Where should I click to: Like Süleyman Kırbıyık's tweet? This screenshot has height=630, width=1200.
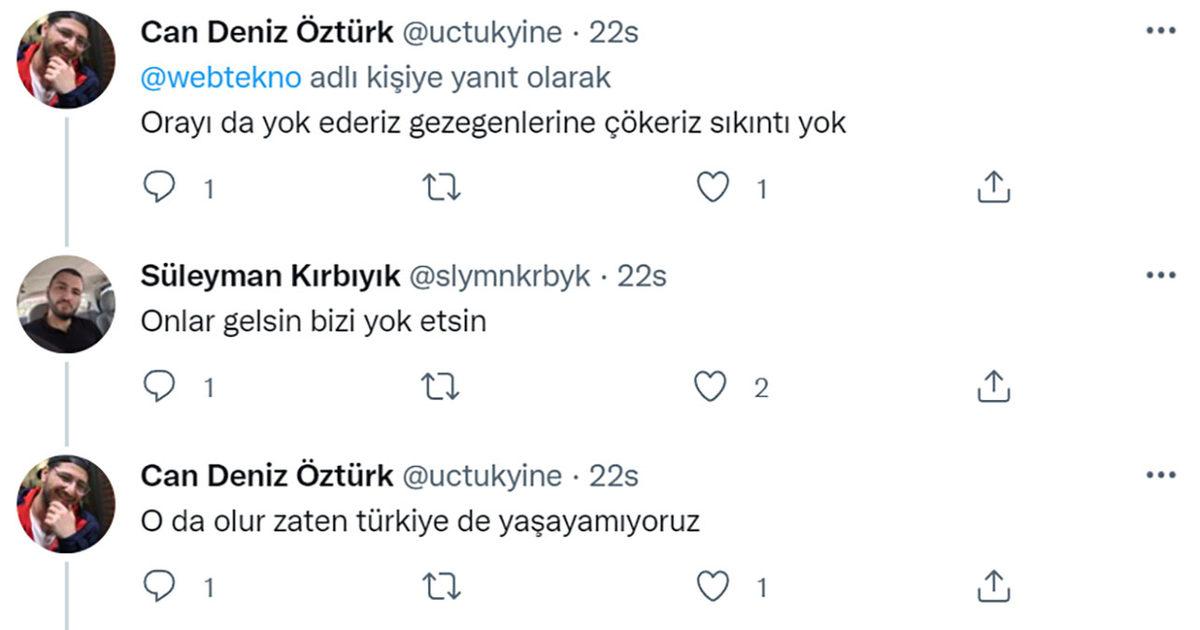tap(712, 387)
